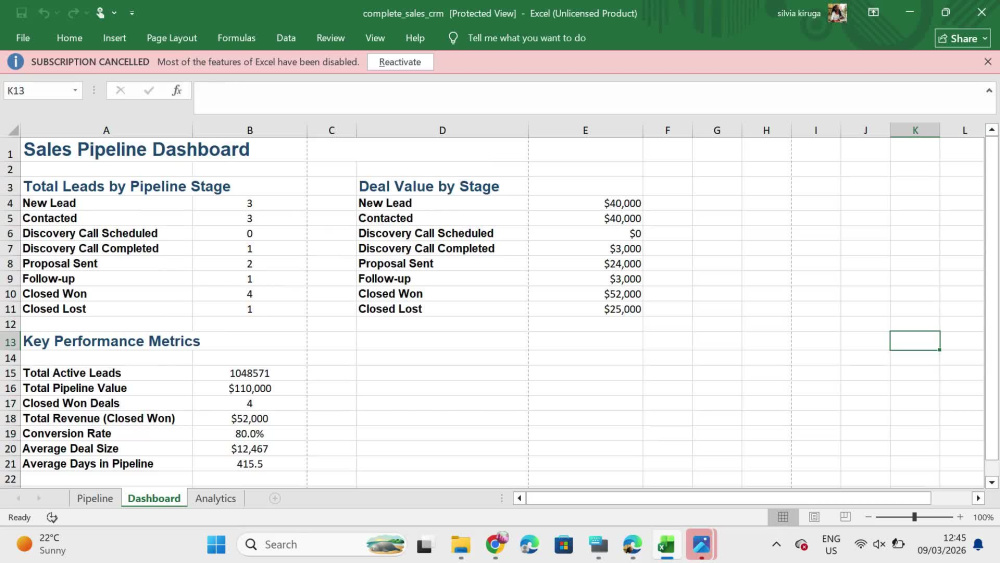The image size is (1000, 563).
Task: Click the Undo arrow icon
Action: pos(43,13)
